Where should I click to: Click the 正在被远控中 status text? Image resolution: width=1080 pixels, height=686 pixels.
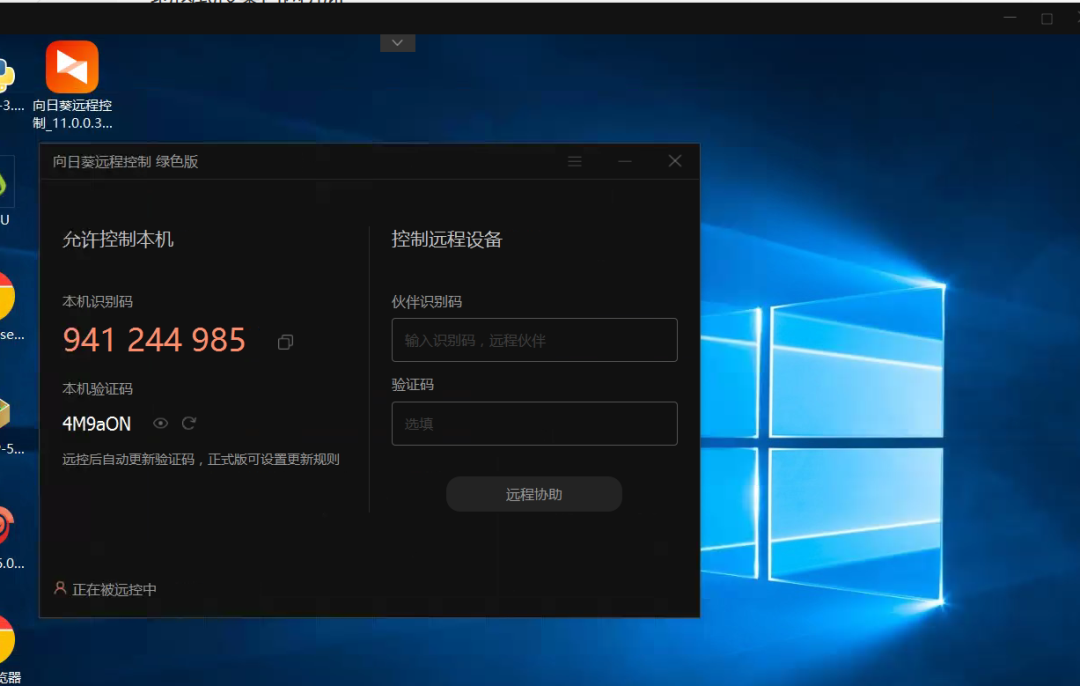(114, 590)
